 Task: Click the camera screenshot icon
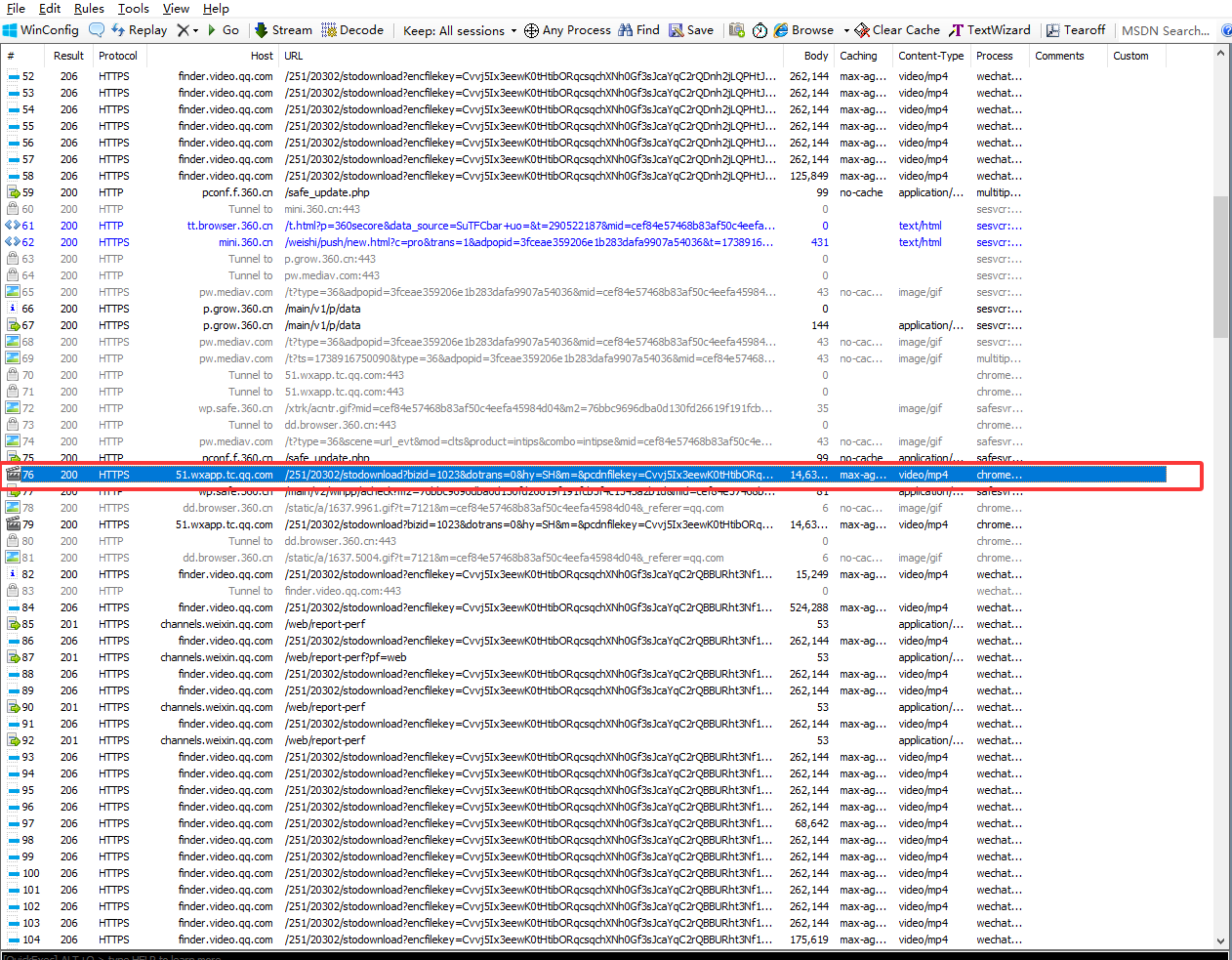click(737, 30)
